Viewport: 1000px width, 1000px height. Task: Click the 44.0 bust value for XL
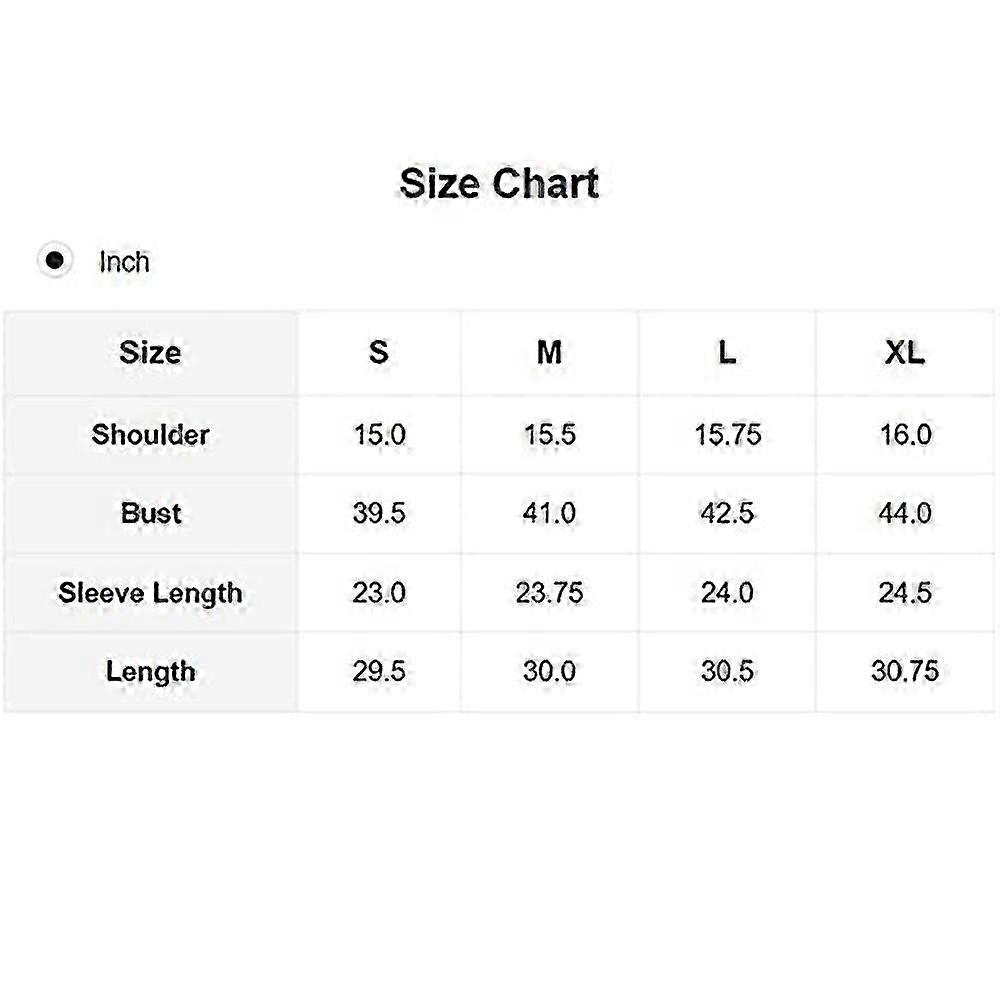905,513
